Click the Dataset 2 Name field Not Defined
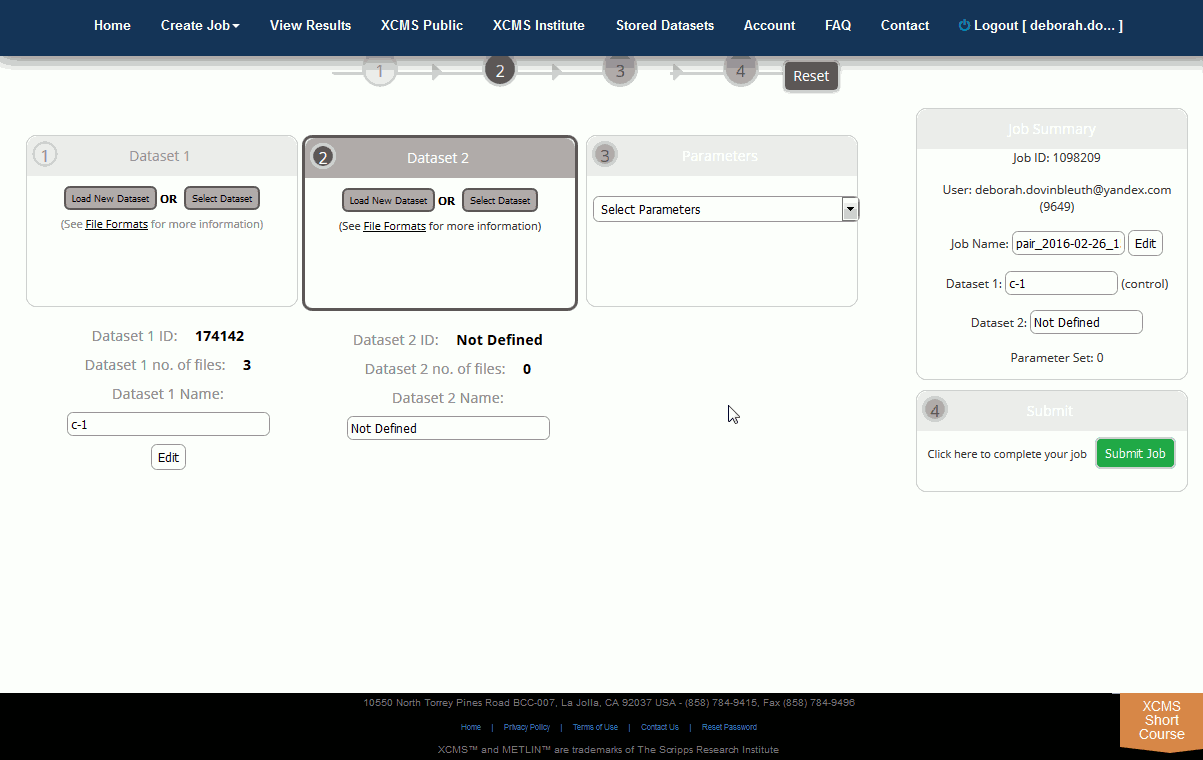 click(448, 428)
